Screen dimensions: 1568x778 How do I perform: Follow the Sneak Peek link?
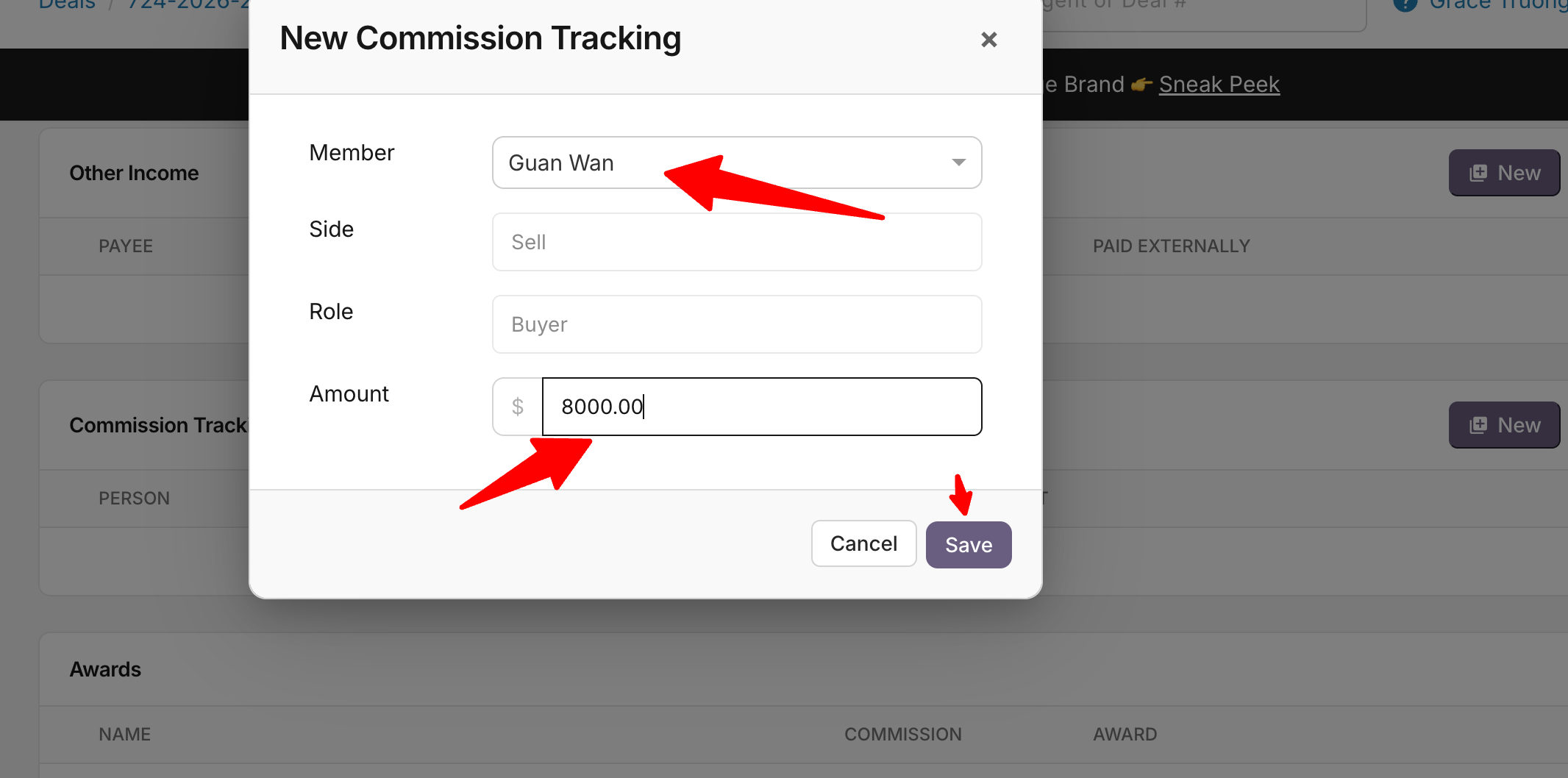(x=1219, y=85)
